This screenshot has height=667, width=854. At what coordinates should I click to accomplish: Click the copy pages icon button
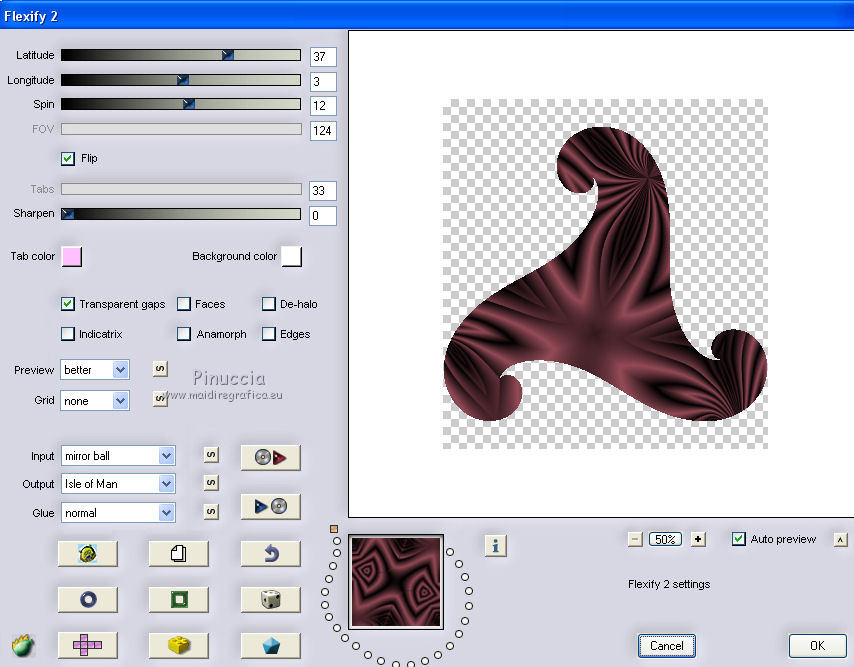pyautogui.click(x=179, y=554)
